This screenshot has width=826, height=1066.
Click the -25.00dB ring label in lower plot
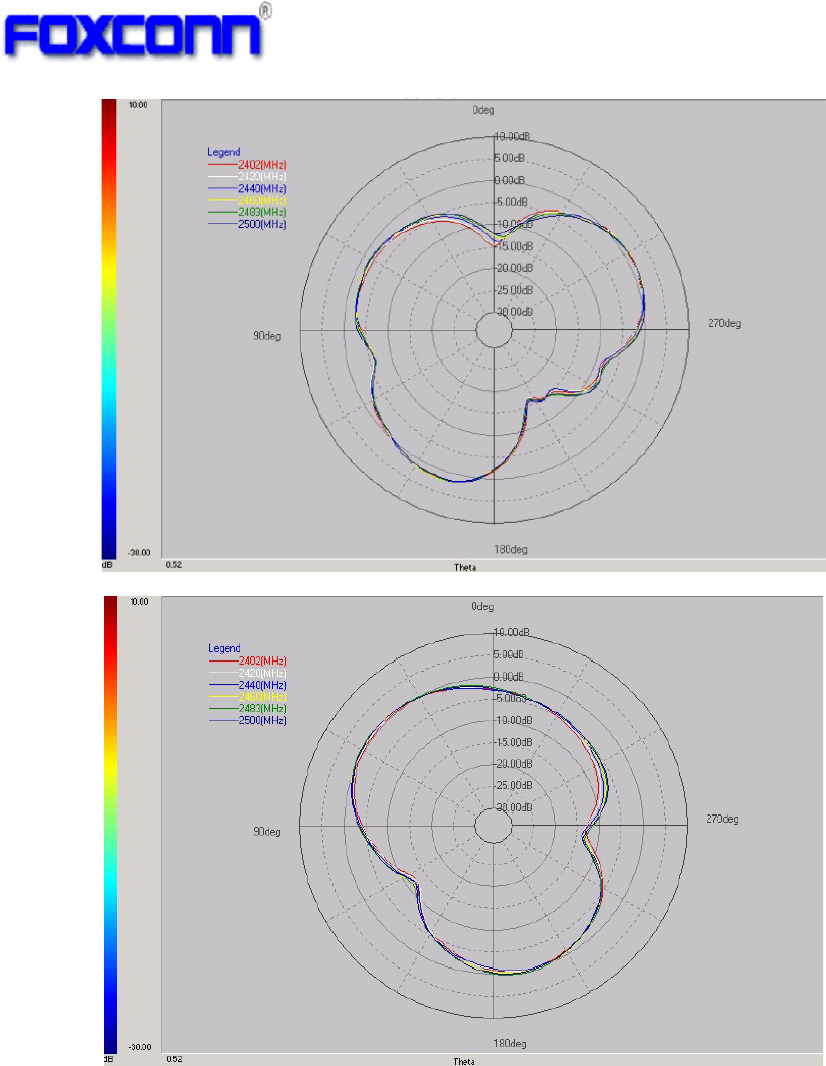[513, 786]
